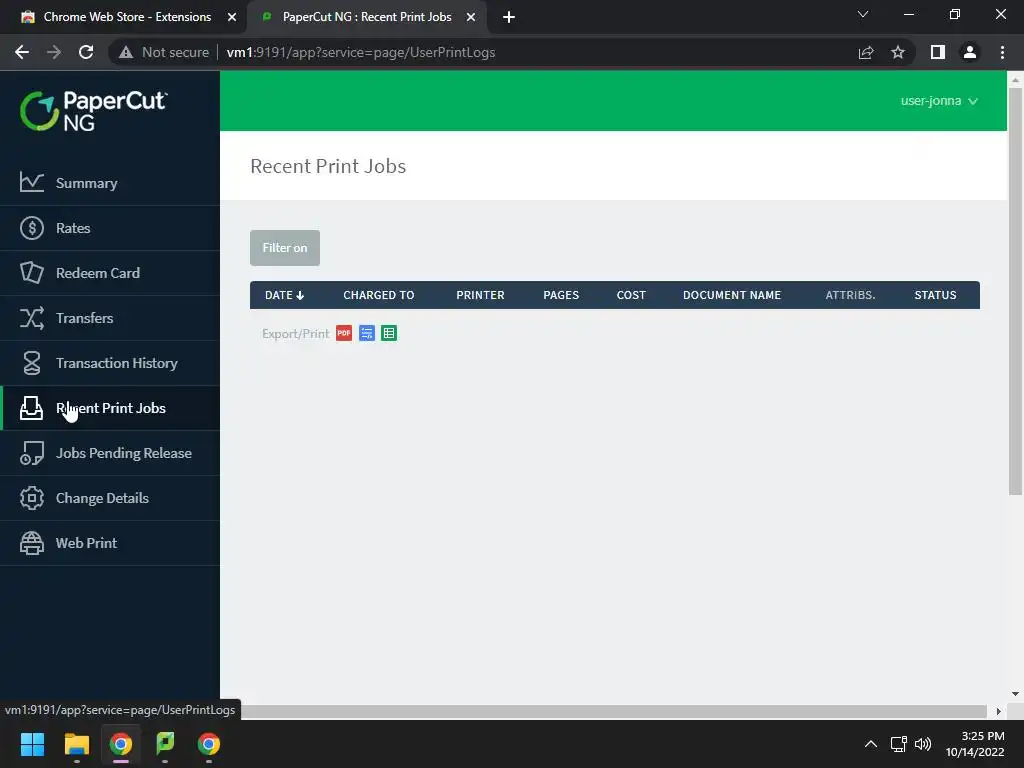Click the Change Details gear icon
The image size is (1024, 768).
pos(31,498)
